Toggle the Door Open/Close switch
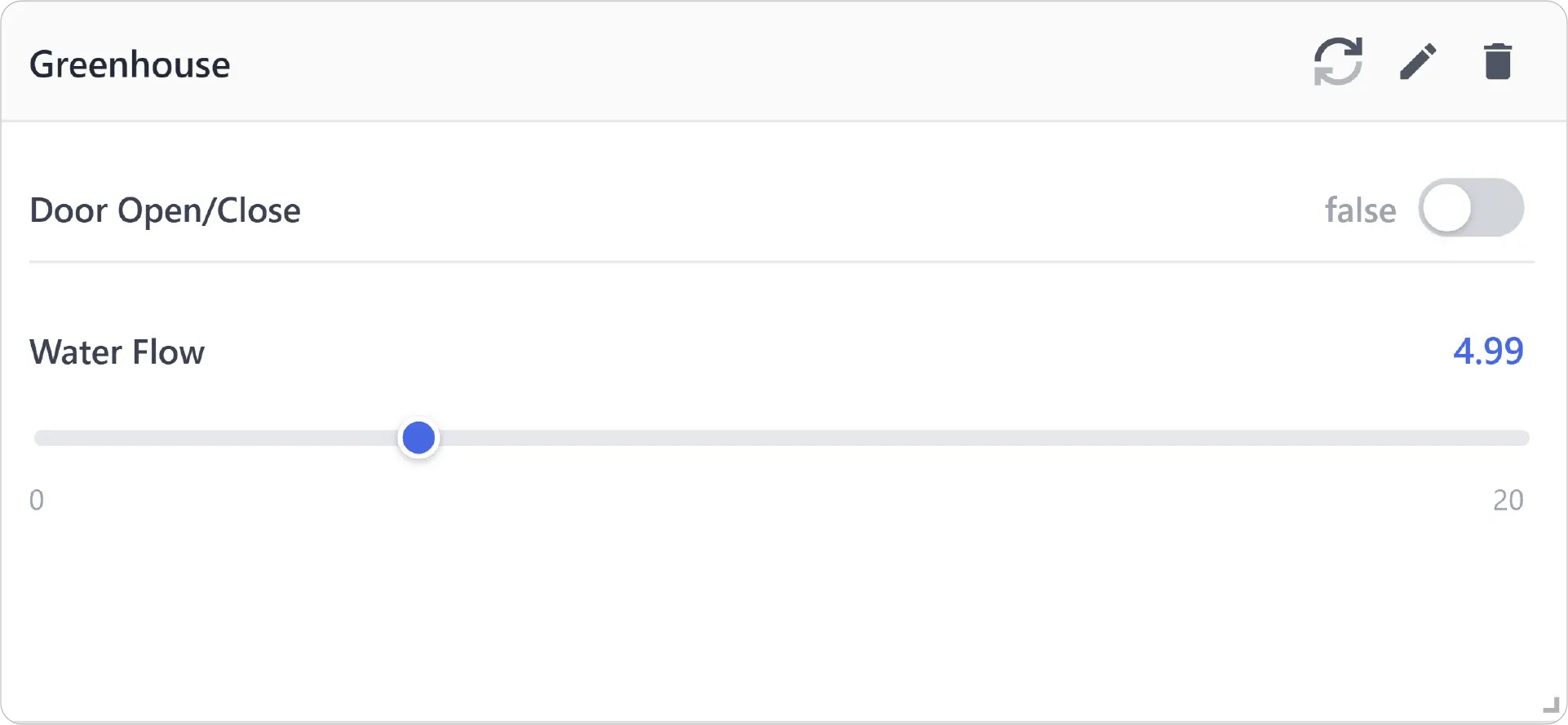The width and height of the screenshot is (1568, 725). pos(1471,208)
